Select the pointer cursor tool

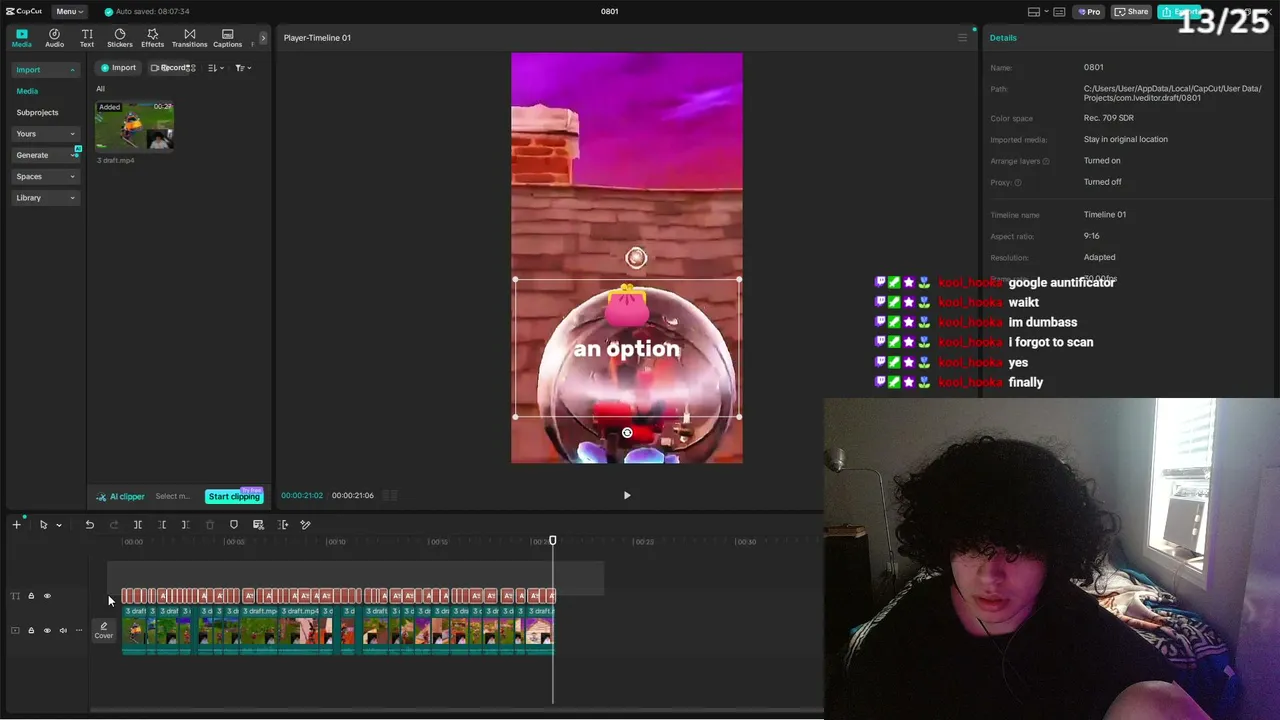43,525
